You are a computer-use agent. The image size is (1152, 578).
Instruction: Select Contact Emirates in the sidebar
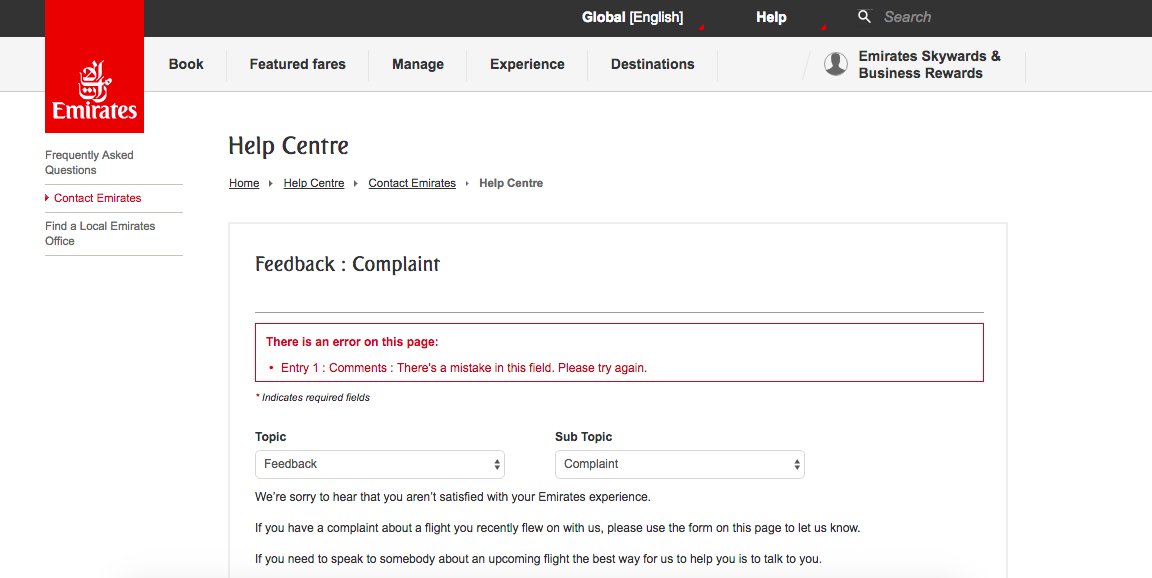98,198
